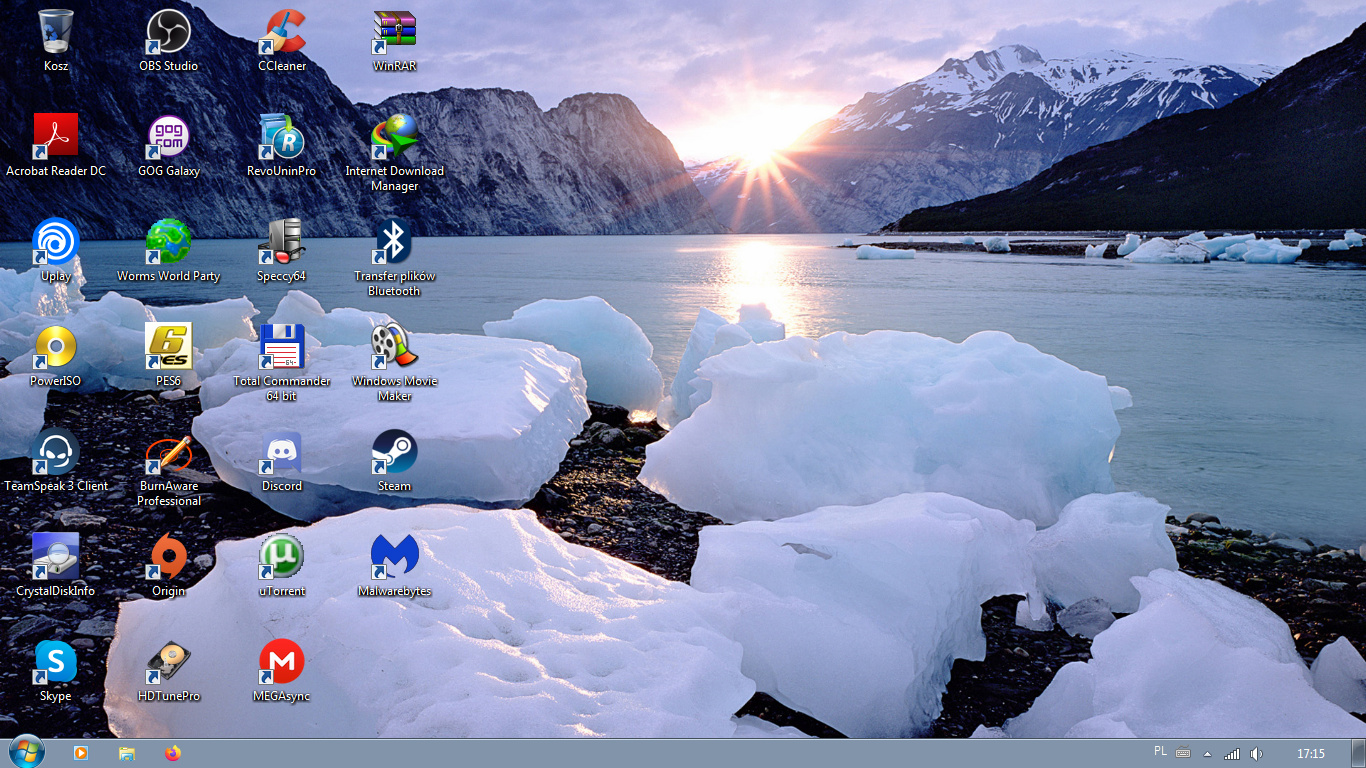Open the volume speaker control

[x=1256, y=754]
